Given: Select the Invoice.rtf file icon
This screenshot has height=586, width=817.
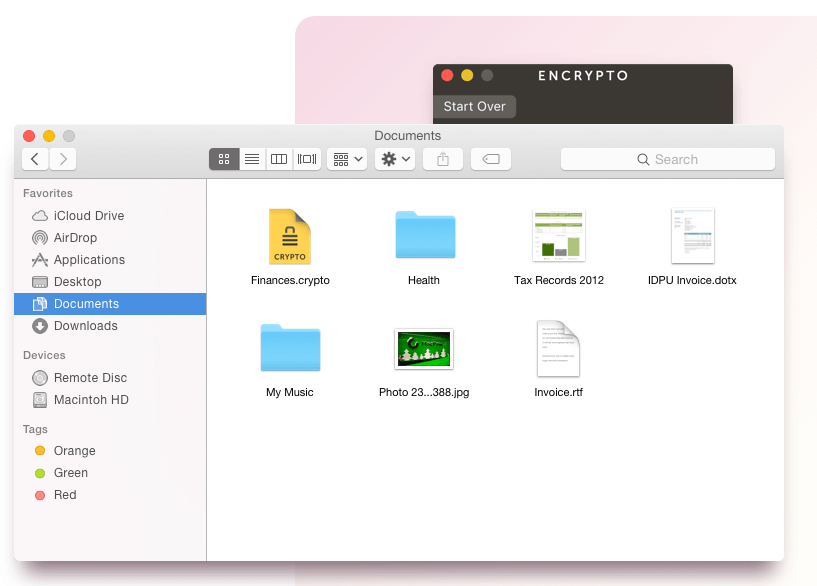Looking at the screenshot, I should [x=558, y=348].
